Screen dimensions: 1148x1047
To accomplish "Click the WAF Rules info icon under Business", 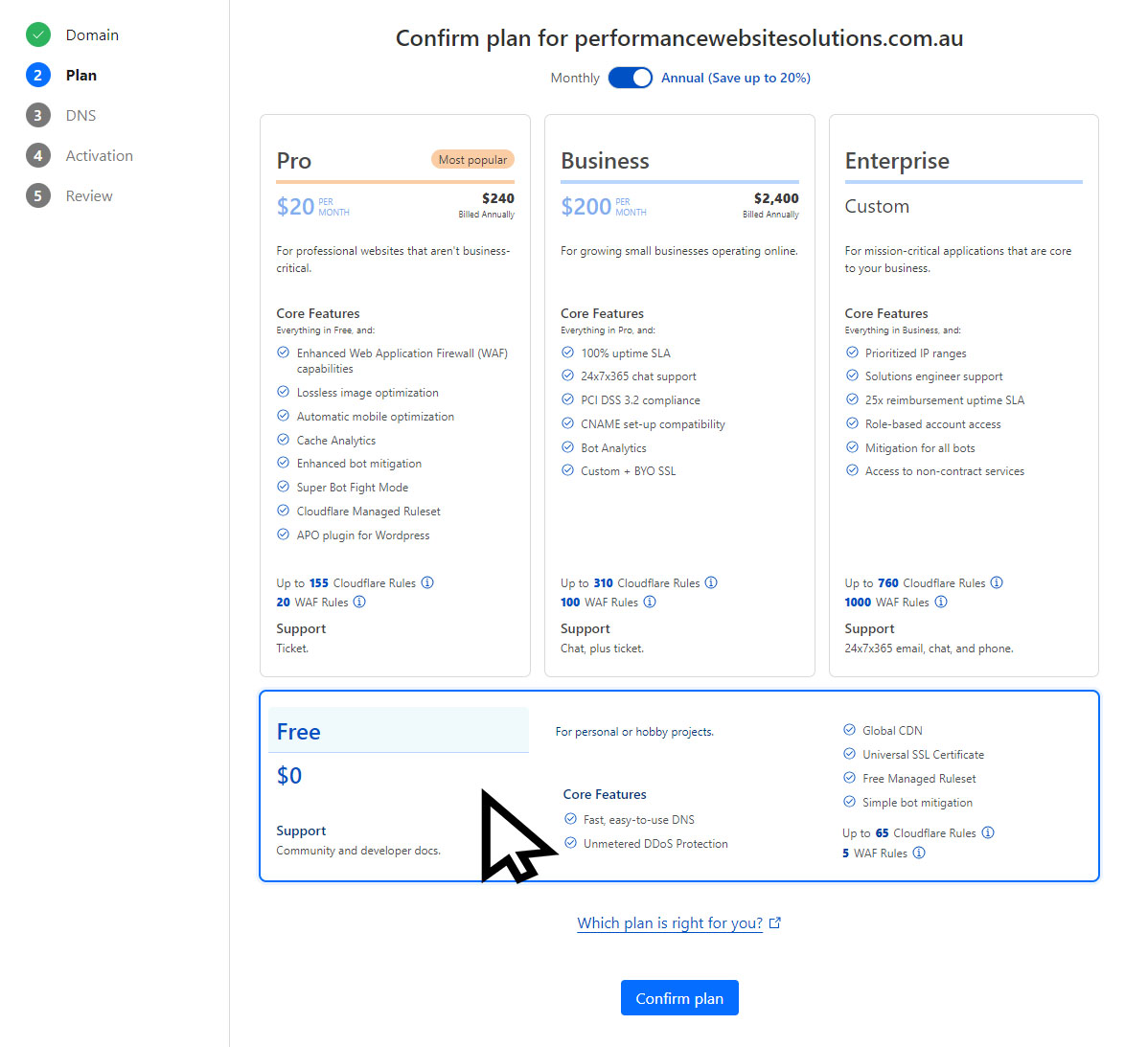I will [x=650, y=602].
